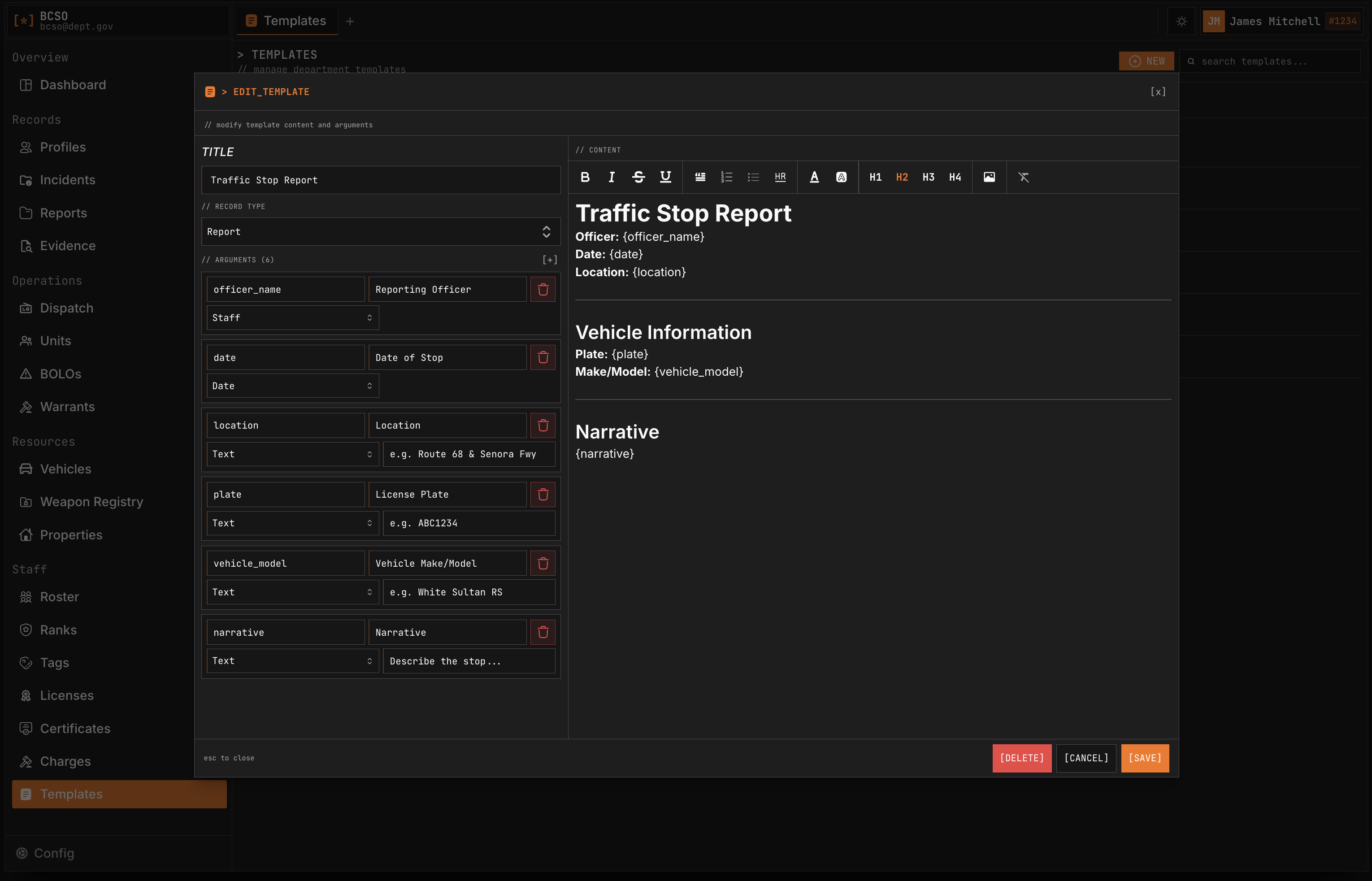Clear text formatting
The height and width of the screenshot is (881, 1372).
pos(1023,177)
